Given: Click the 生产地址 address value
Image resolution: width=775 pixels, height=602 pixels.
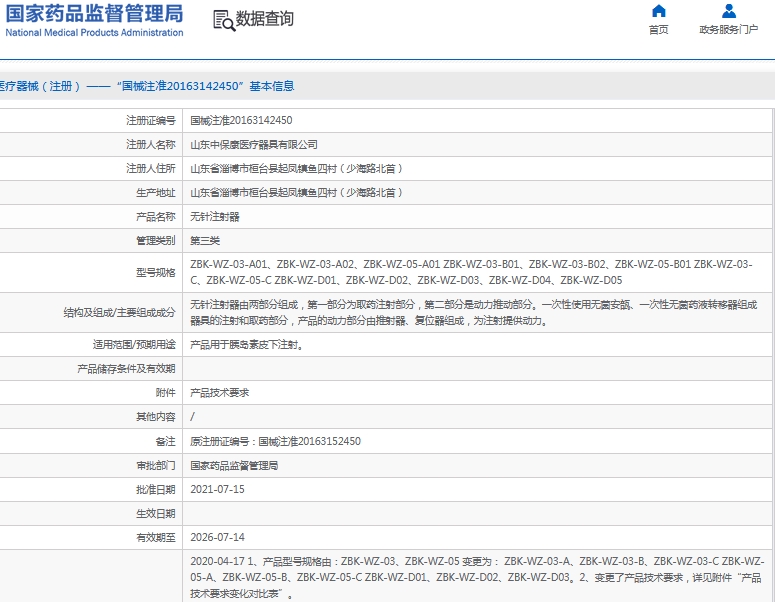Looking at the screenshot, I should point(297,193).
